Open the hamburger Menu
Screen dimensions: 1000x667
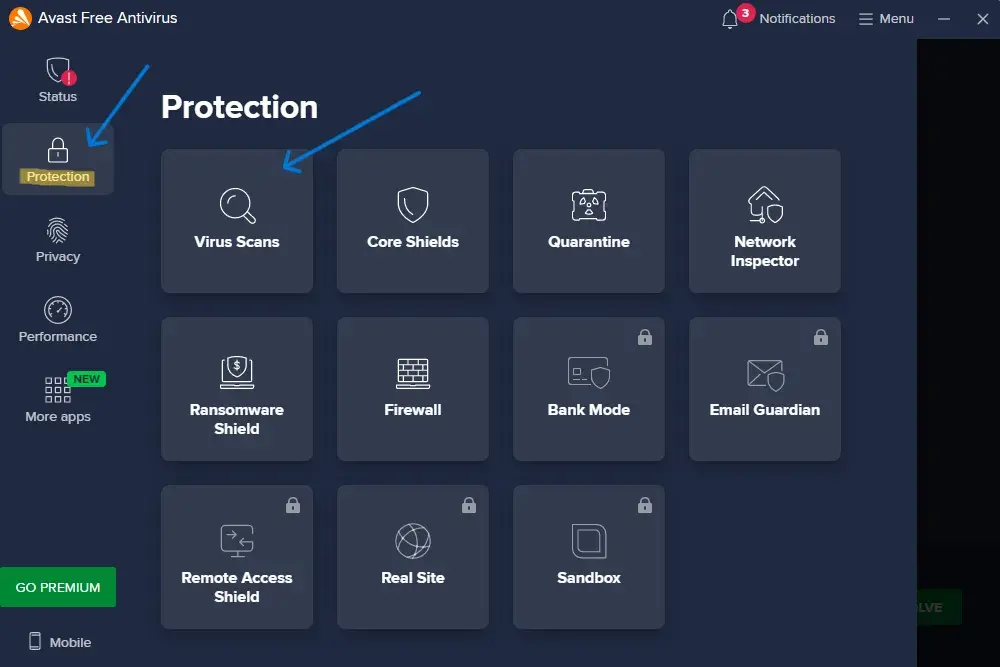click(x=886, y=19)
